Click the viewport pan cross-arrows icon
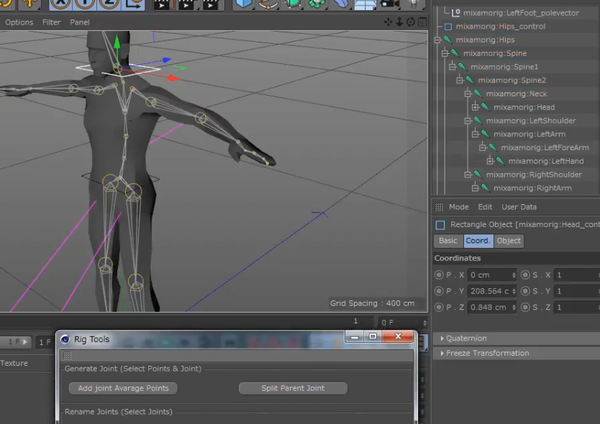Viewport: 600px width, 424px height. pyautogui.click(x=388, y=22)
